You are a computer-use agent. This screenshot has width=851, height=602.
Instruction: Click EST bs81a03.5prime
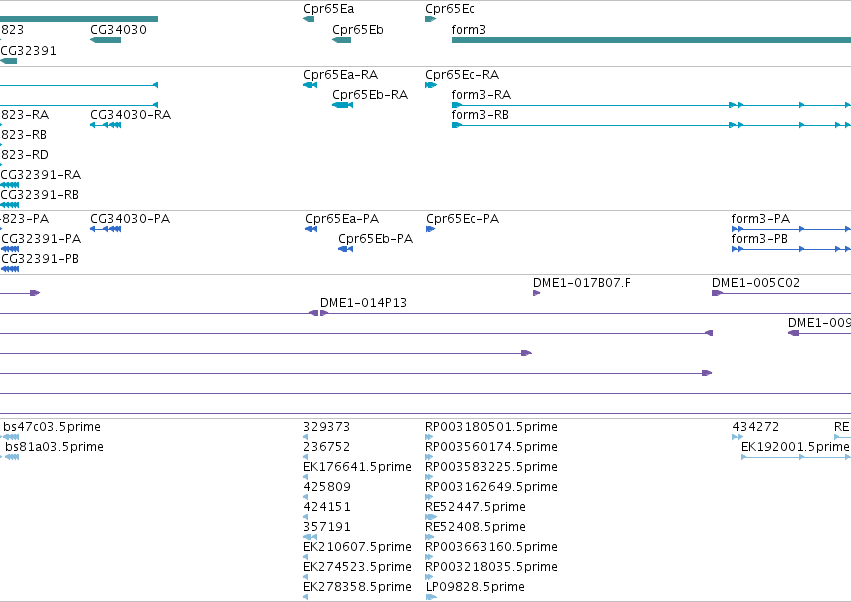pos(54,447)
